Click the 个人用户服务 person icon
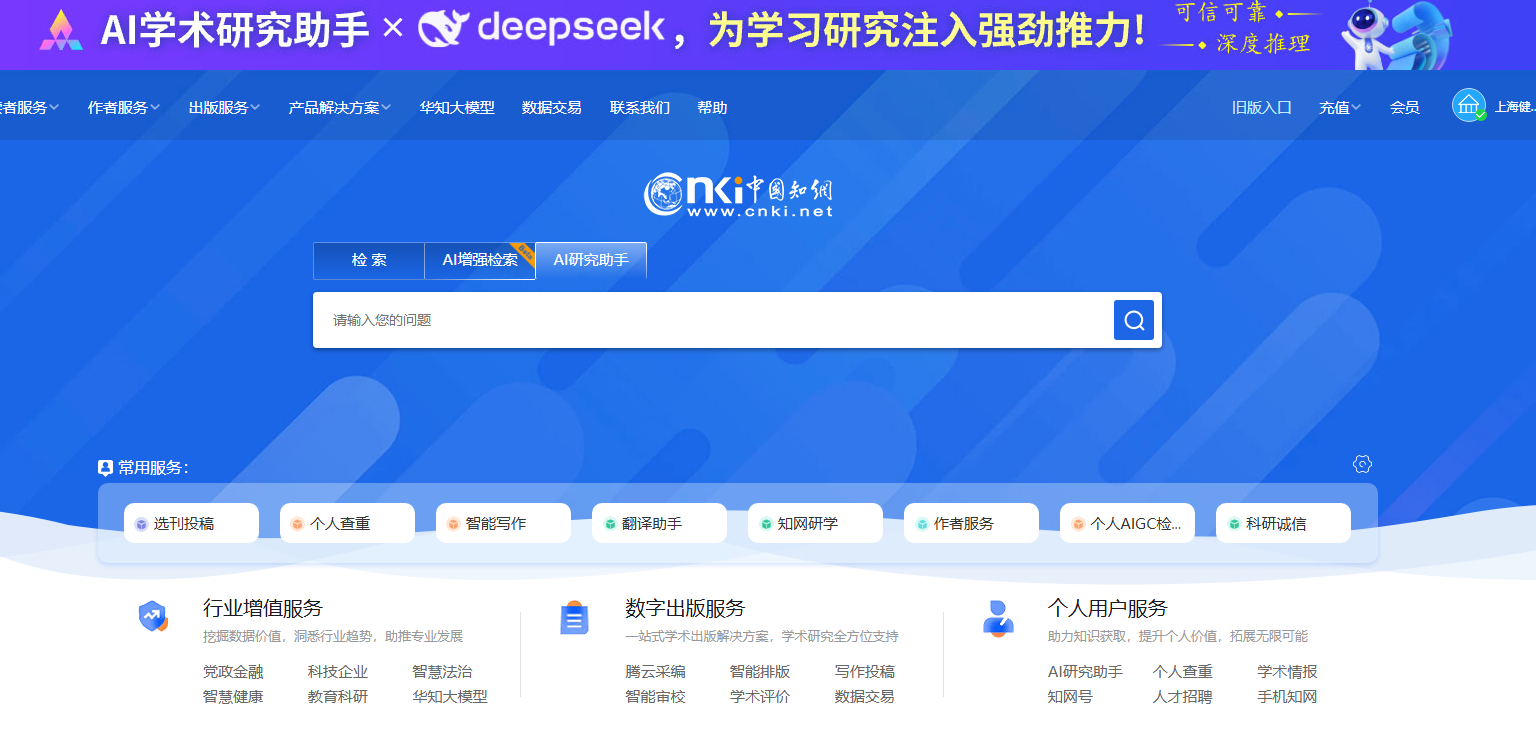This screenshot has width=1536, height=752. (997, 618)
